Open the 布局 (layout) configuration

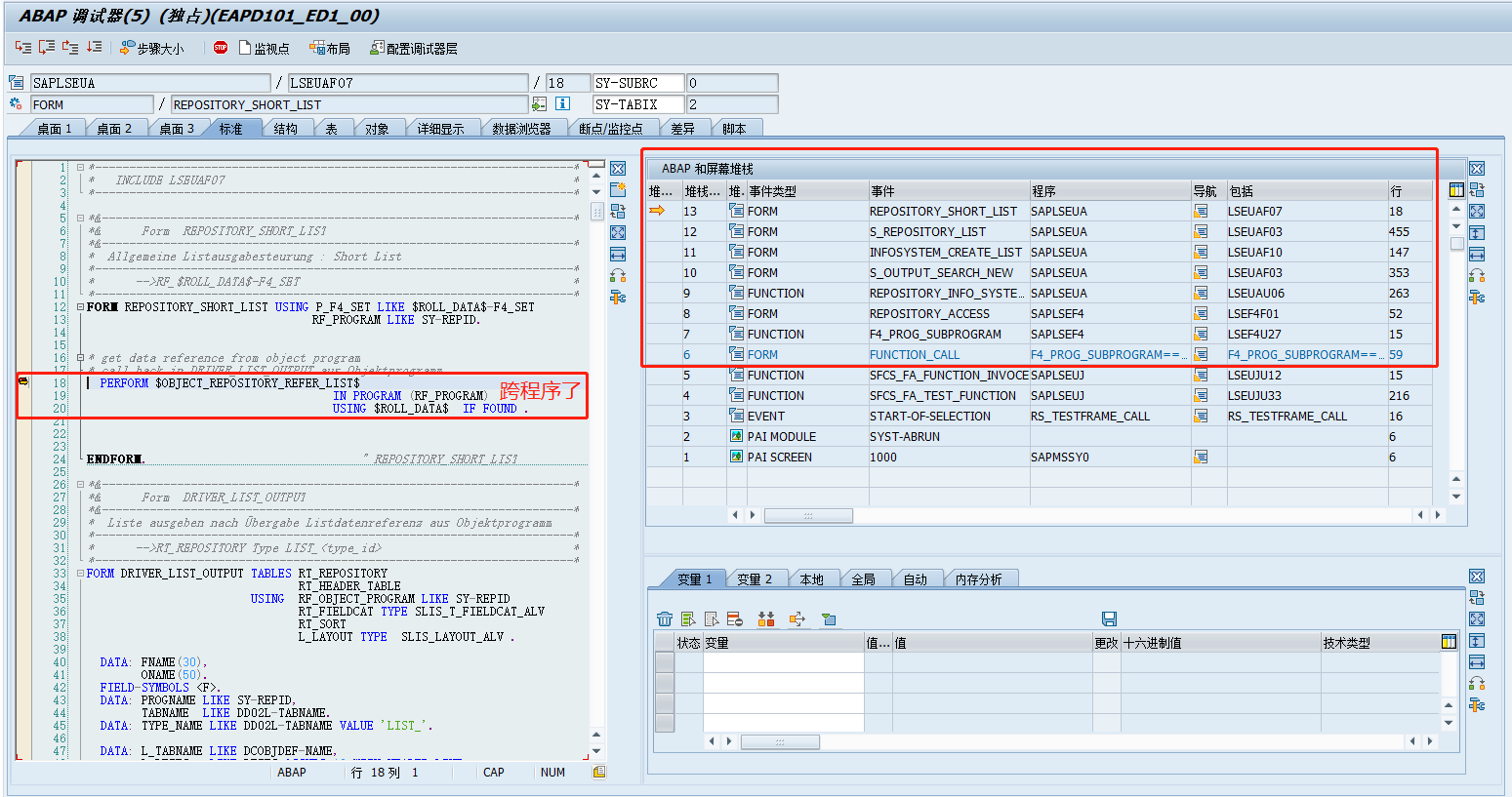click(326, 47)
